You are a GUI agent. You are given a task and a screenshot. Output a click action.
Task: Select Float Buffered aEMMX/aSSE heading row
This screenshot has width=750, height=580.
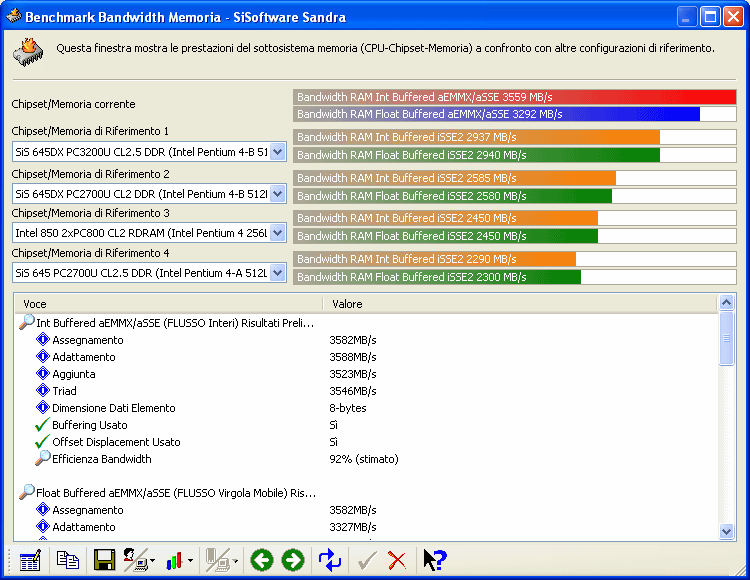click(176, 493)
